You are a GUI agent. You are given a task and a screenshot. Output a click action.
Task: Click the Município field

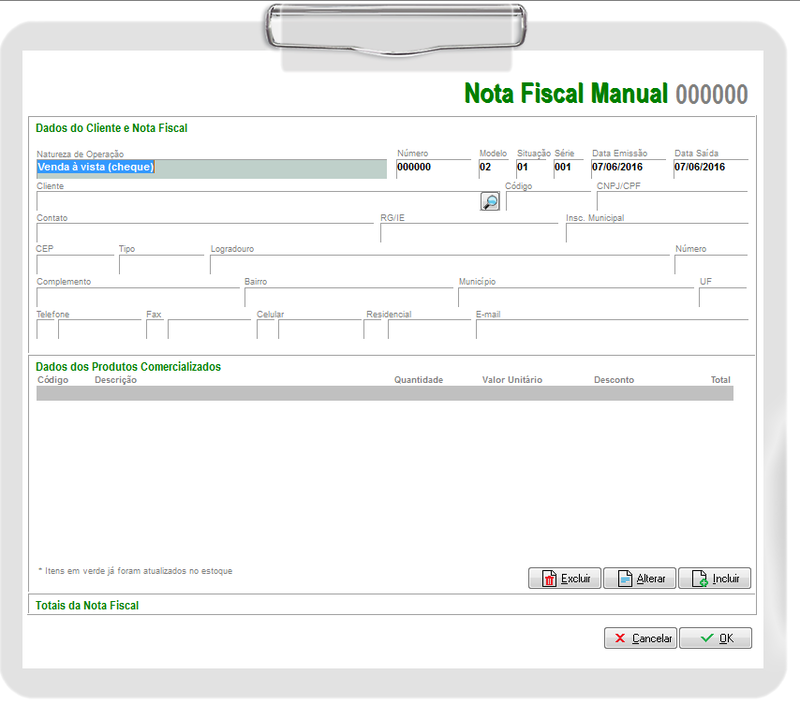coord(576,297)
